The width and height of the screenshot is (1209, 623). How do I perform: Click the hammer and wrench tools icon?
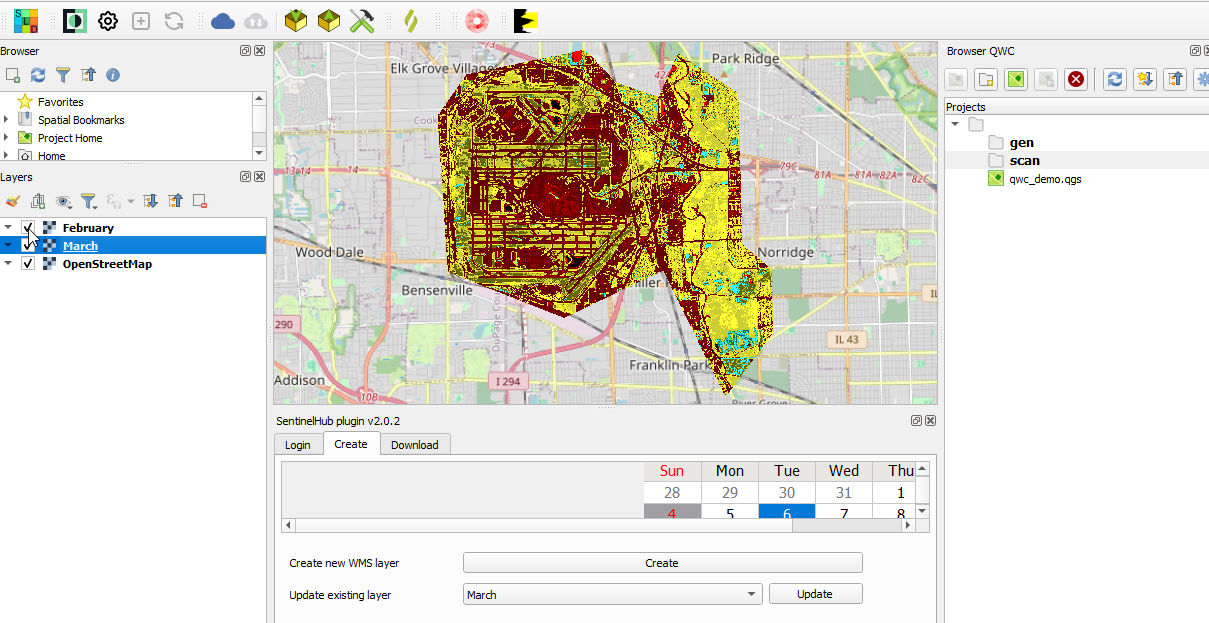pyautogui.click(x=361, y=20)
